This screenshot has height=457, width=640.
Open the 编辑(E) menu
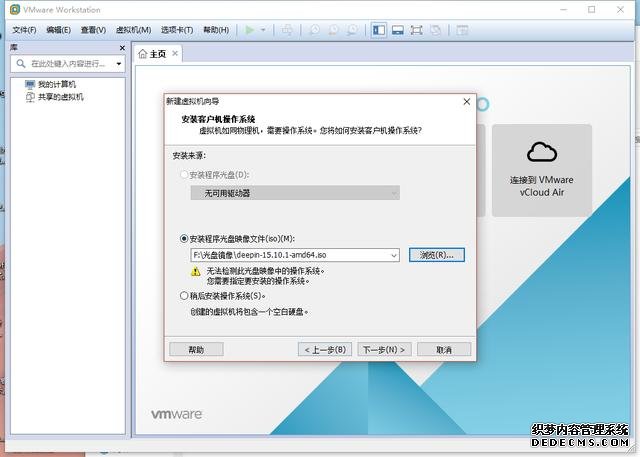(58, 30)
